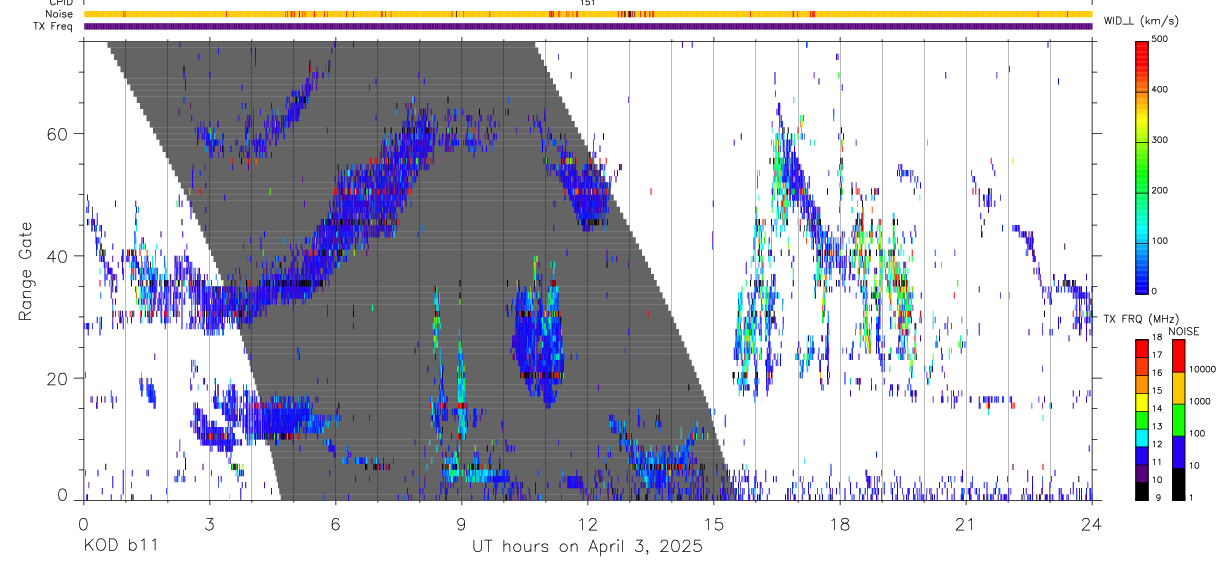Viewport: 1228px width, 567px height.
Task: Click the 1 tick on NOISE legend
Action: point(1192,497)
